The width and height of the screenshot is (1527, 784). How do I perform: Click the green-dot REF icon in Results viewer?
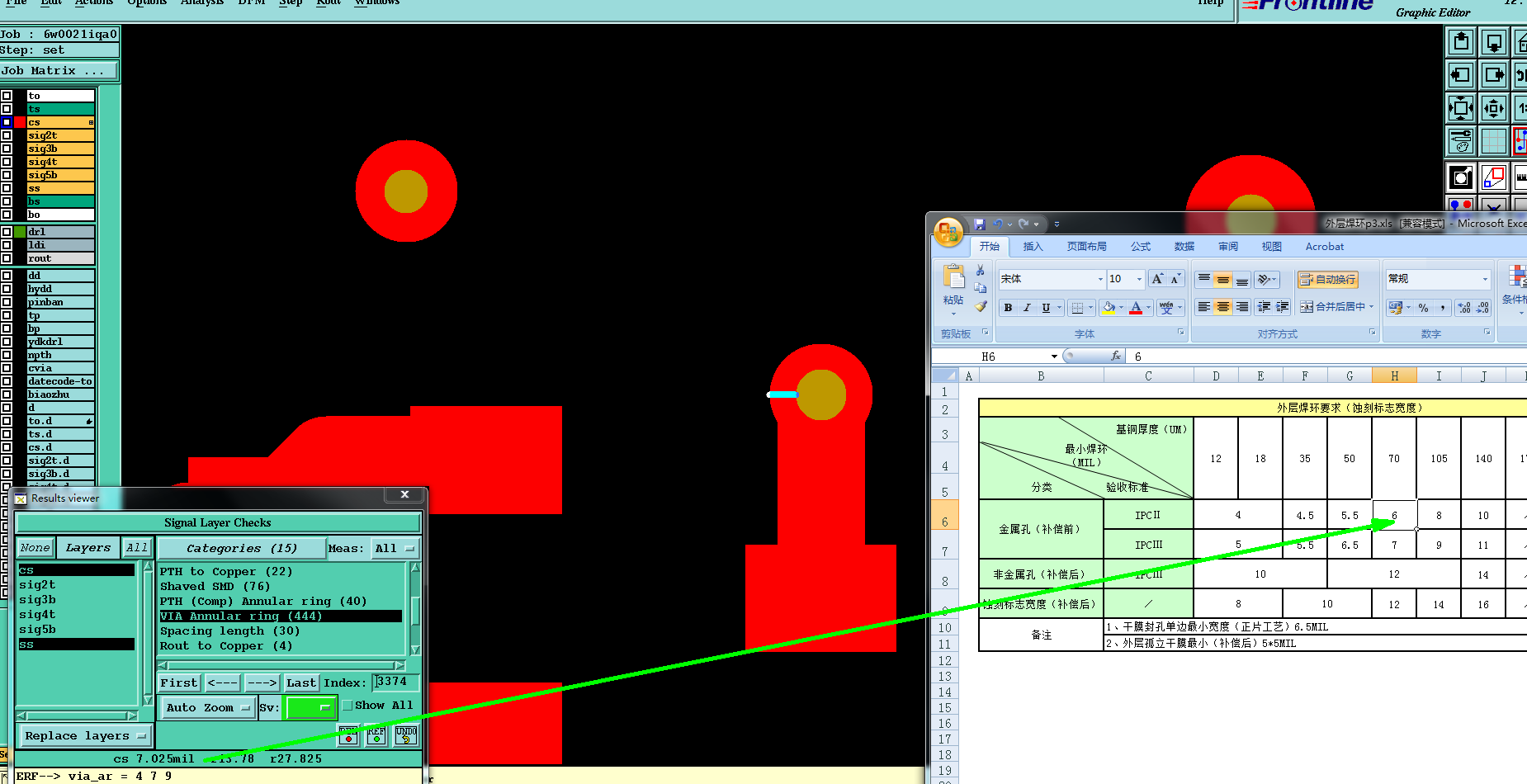(376, 734)
